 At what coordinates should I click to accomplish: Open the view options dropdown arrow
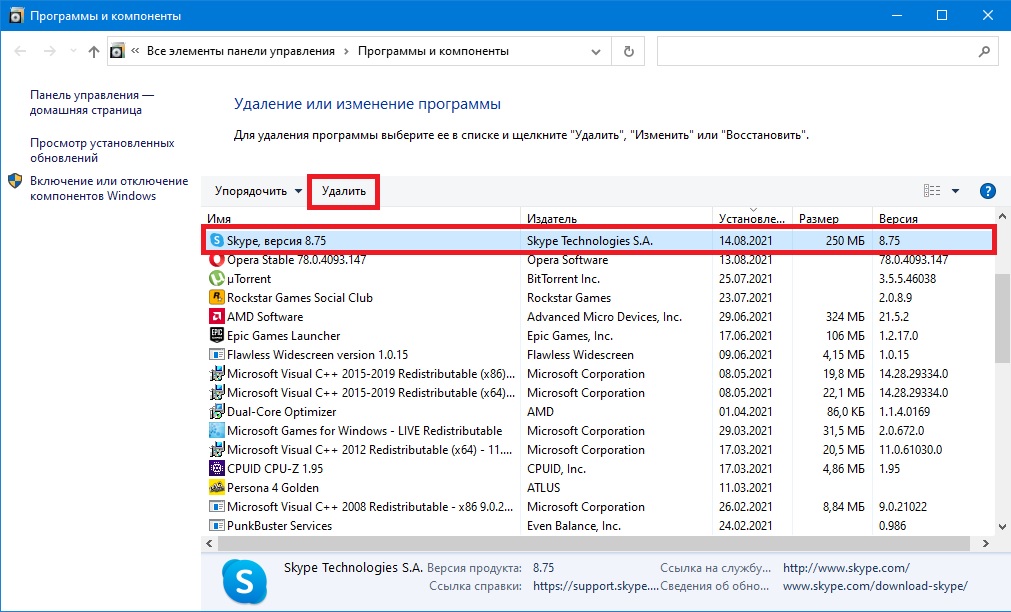955,191
